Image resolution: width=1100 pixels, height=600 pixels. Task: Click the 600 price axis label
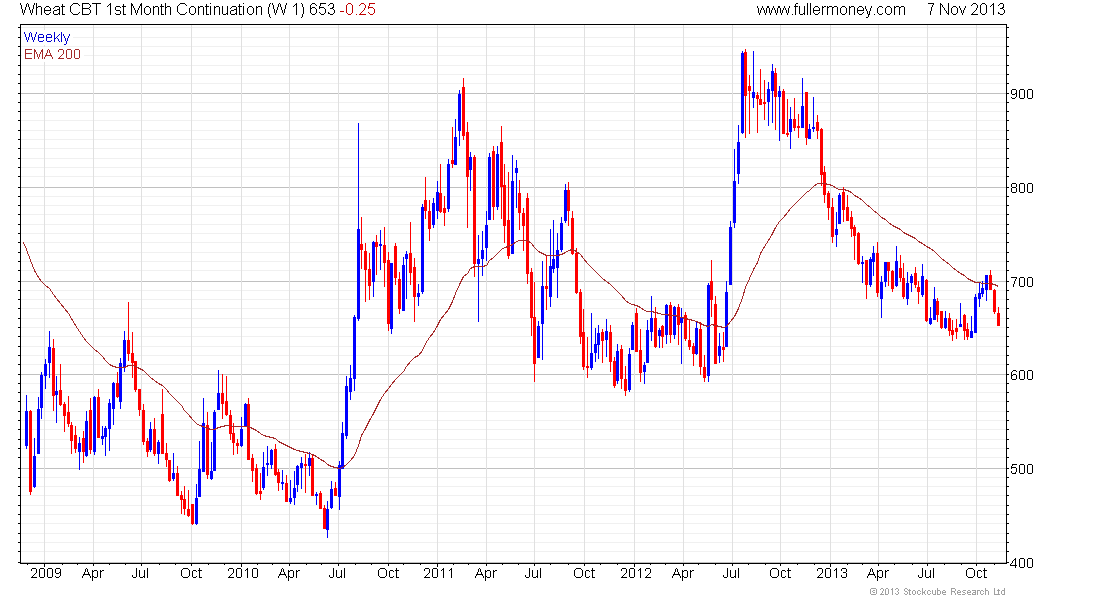pos(1021,375)
